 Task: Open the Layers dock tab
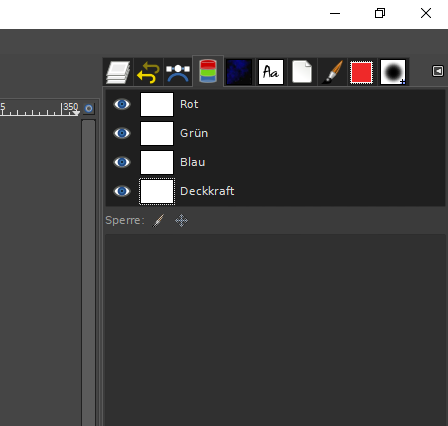(x=118, y=72)
